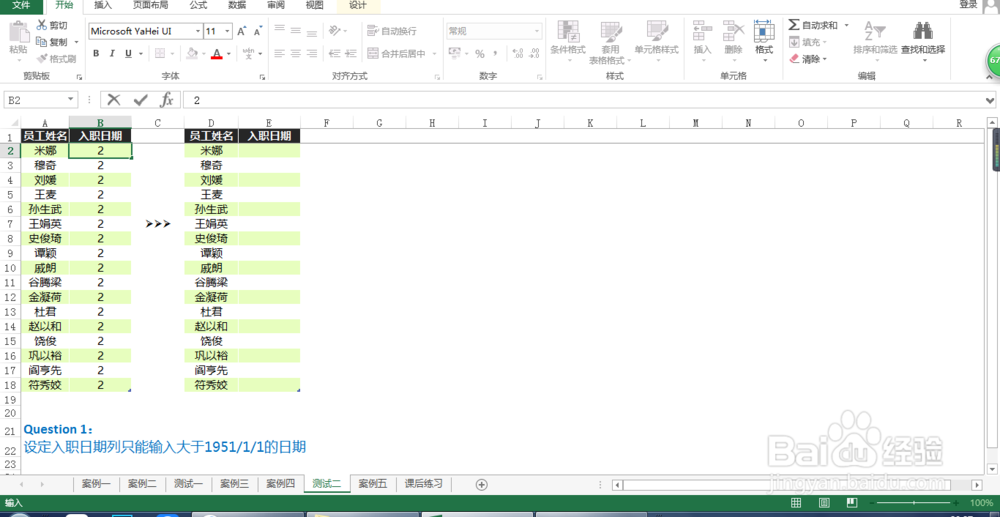1000x517 pixels.
Task: Toggle italic formatting
Action: coord(112,54)
